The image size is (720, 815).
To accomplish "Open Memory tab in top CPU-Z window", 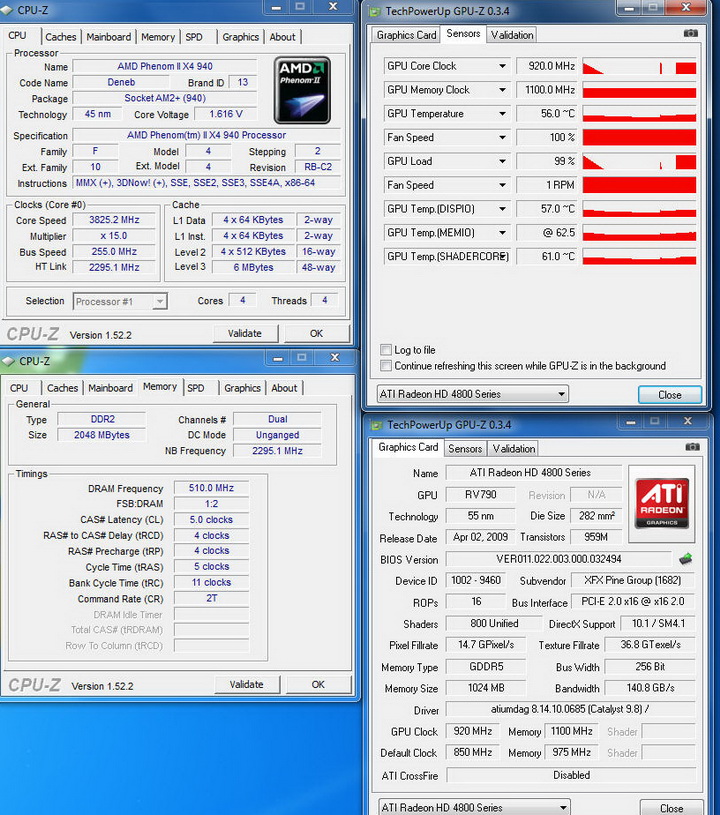I will (x=158, y=37).
